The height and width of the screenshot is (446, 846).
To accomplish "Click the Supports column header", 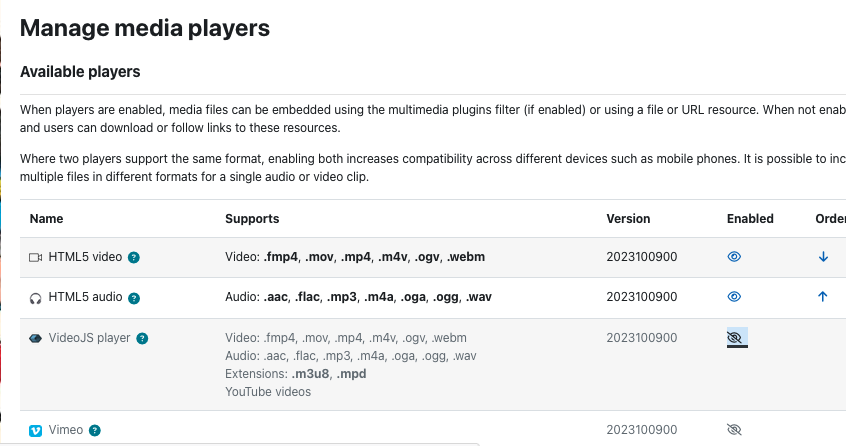I will pyautogui.click(x=252, y=218).
